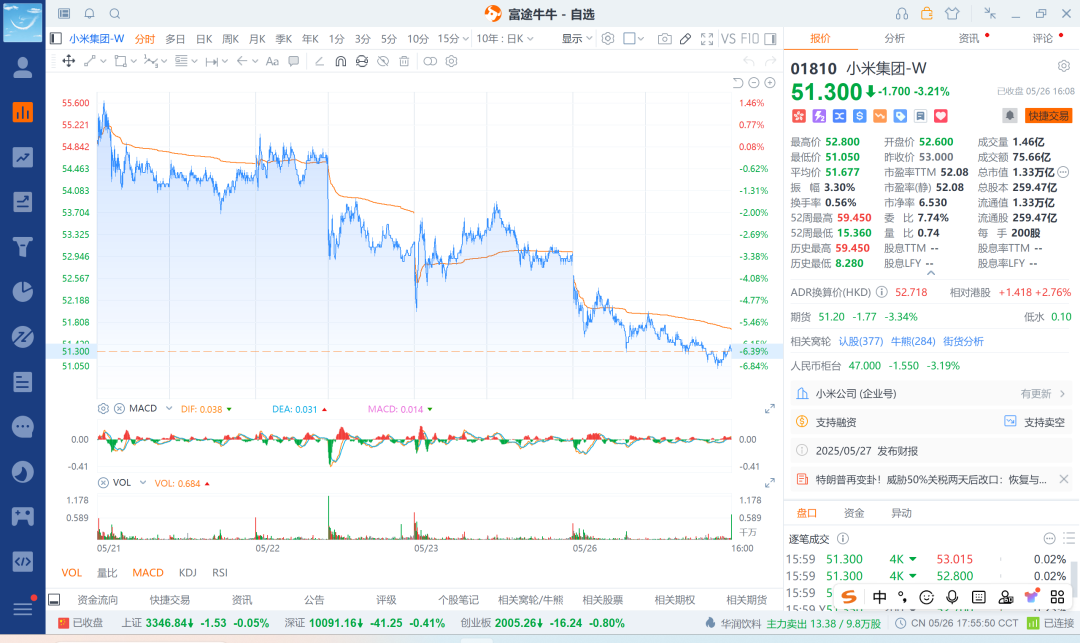Set price alert bell for 01810
1080x643 pixels.
pos(1009,116)
